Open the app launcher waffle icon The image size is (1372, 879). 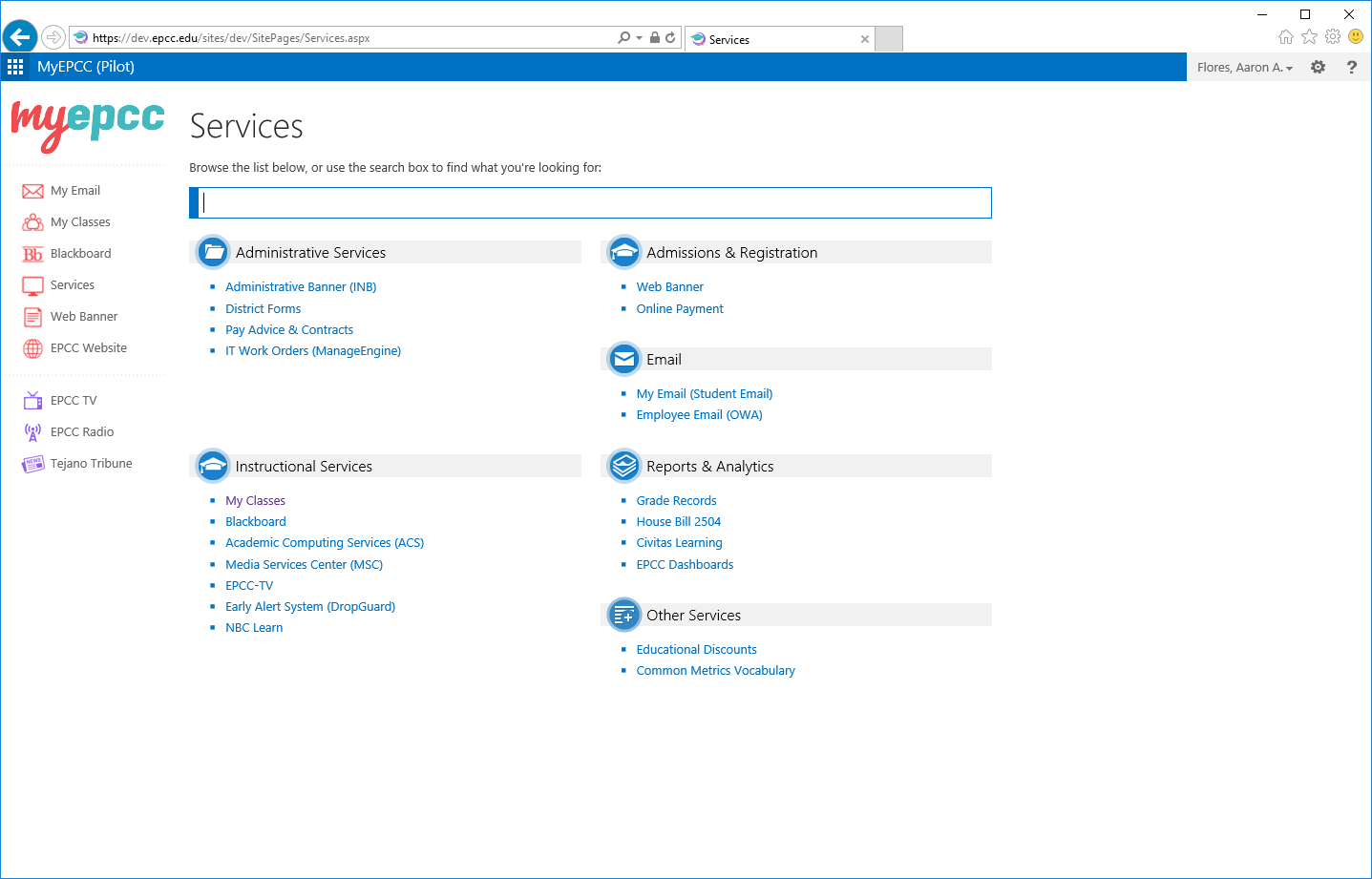click(15, 67)
